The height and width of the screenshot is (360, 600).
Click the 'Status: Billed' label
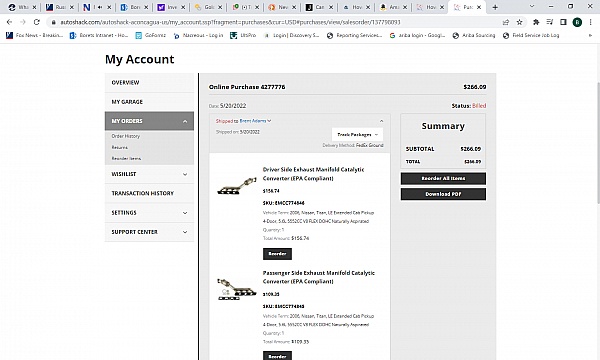[469, 106]
